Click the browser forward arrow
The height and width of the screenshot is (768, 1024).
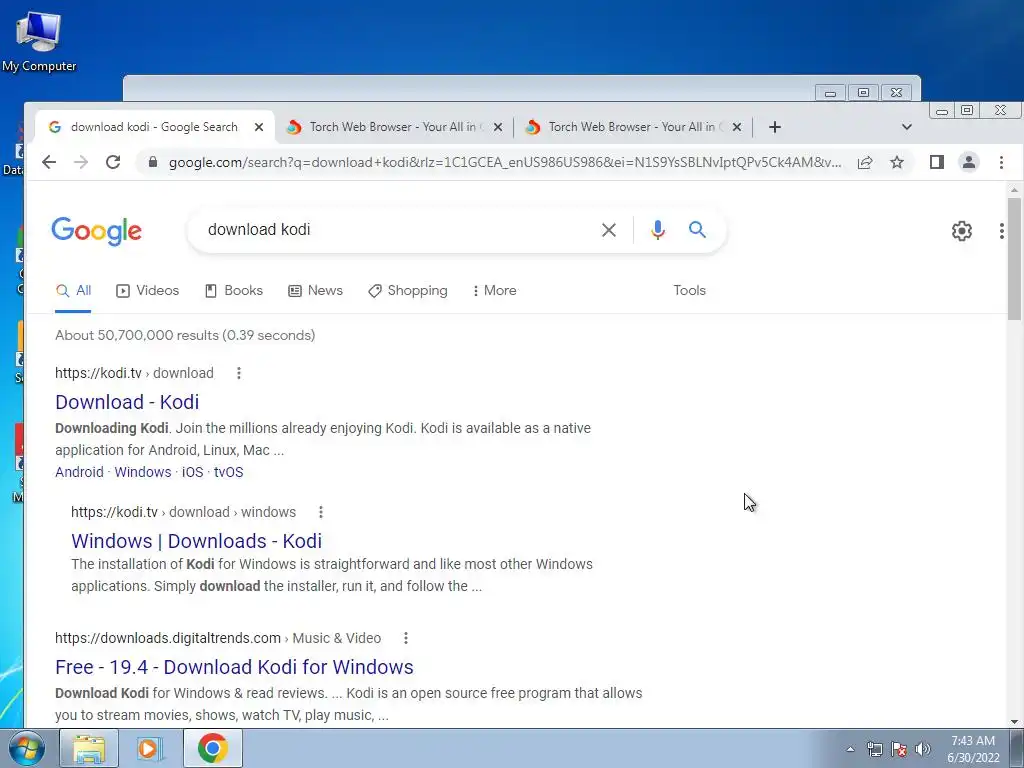point(81,162)
